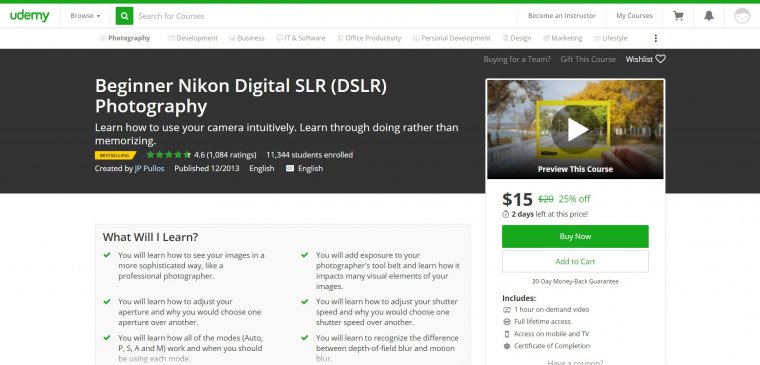Open the more categories three-dot menu

(x=656, y=38)
